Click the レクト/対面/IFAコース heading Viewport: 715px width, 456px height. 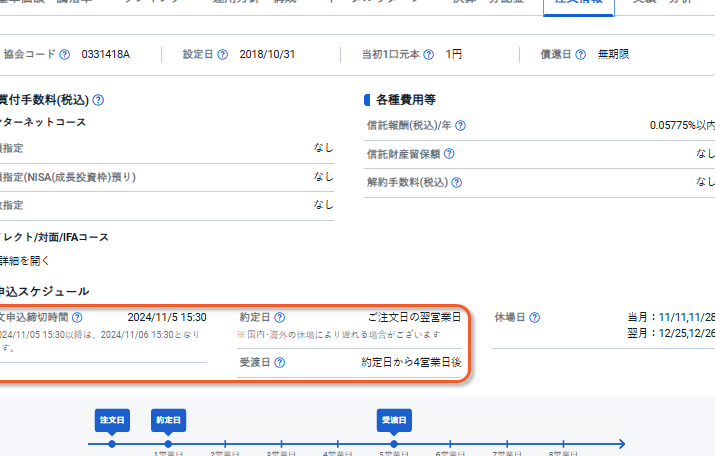click(54, 237)
